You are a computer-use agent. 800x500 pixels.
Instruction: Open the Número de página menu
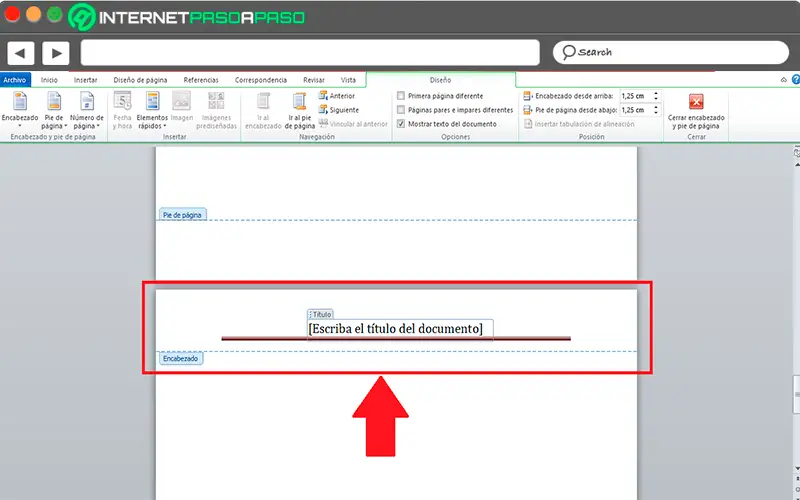pos(87,110)
